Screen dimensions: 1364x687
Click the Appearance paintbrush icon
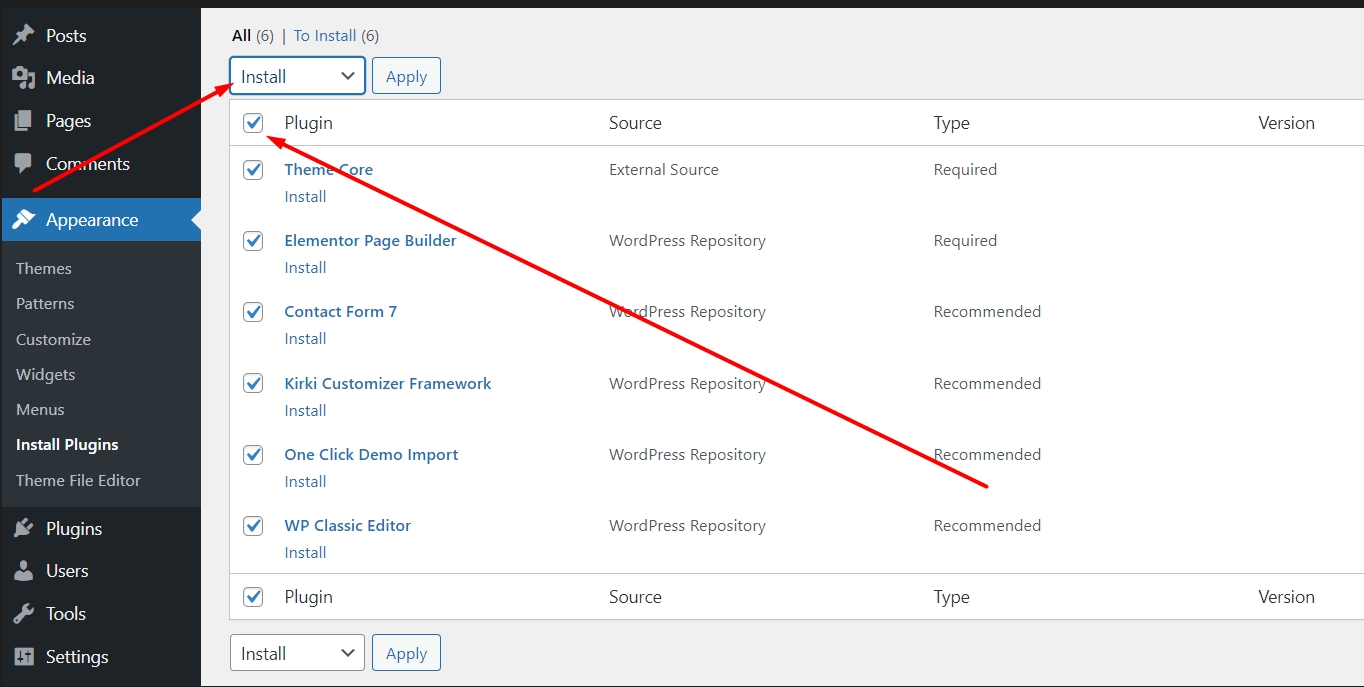point(23,220)
